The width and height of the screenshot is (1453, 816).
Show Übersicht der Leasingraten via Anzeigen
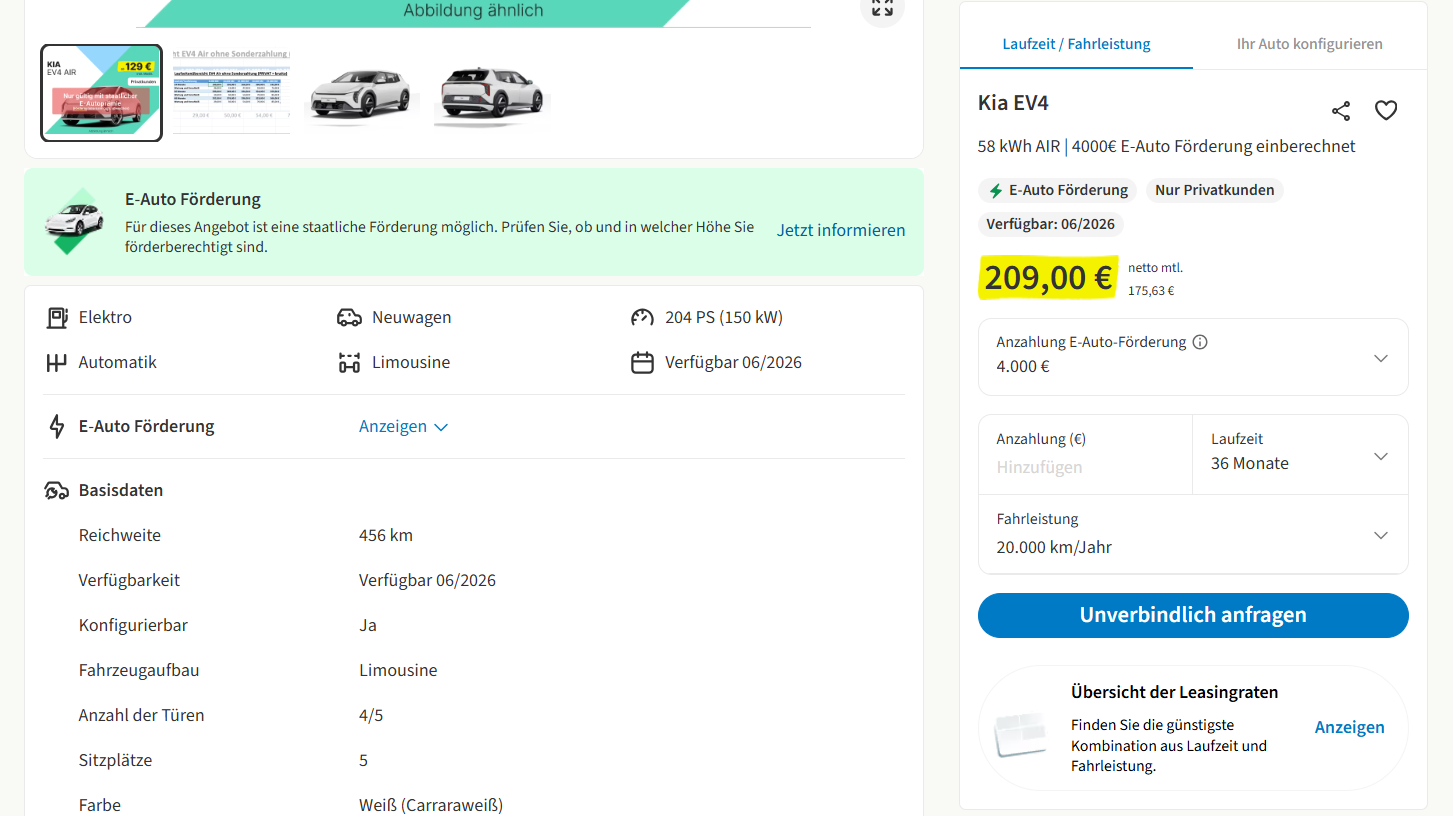coord(1349,727)
